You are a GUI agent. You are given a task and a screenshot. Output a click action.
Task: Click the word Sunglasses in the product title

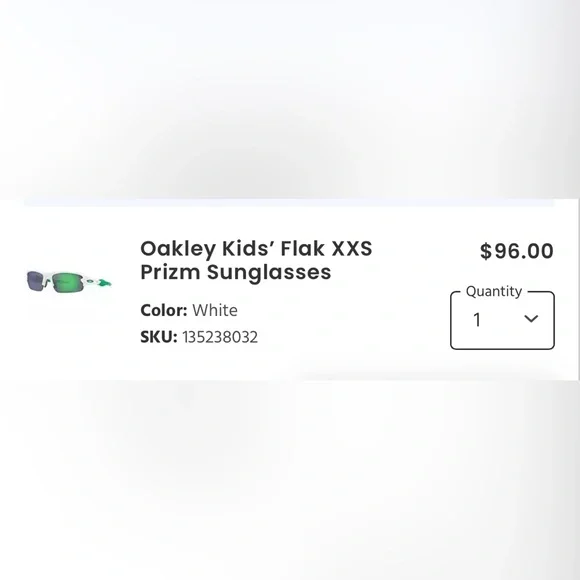tap(269, 272)
